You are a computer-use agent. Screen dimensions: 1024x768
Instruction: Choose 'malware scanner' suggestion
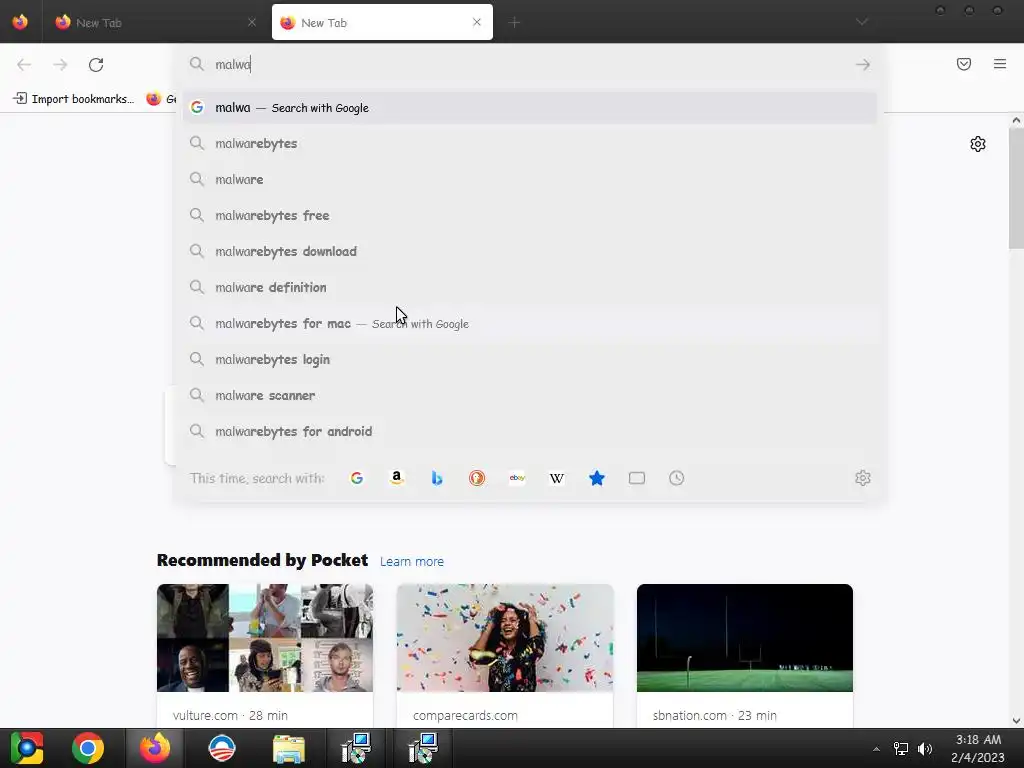[530, 395]
